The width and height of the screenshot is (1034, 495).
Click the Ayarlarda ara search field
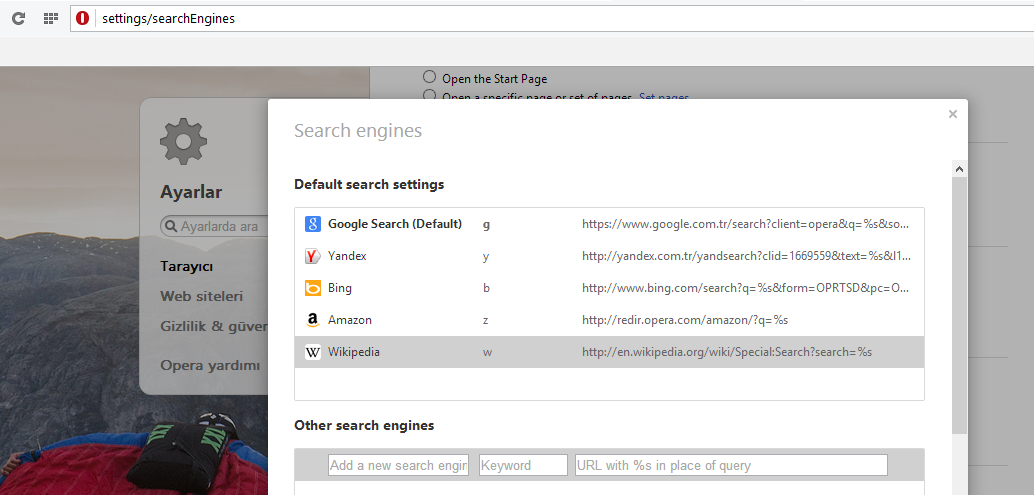(214, 226)
